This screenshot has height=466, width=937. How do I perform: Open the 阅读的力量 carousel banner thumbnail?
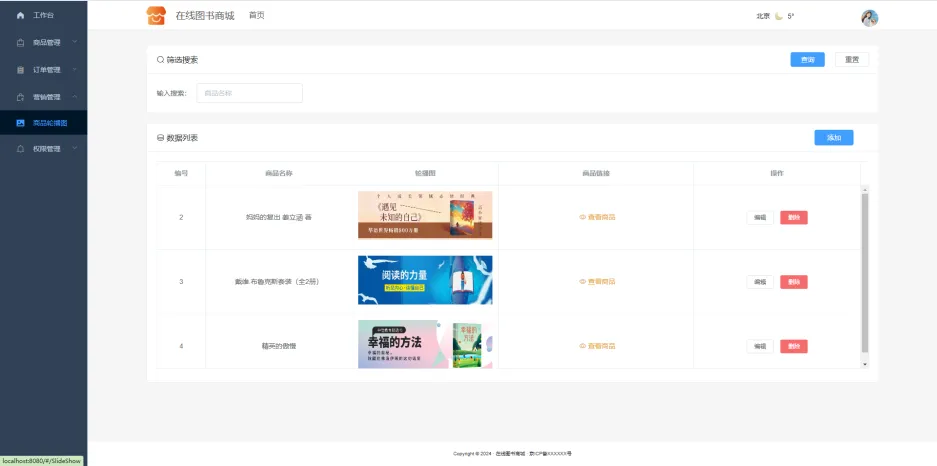point(425,280)
